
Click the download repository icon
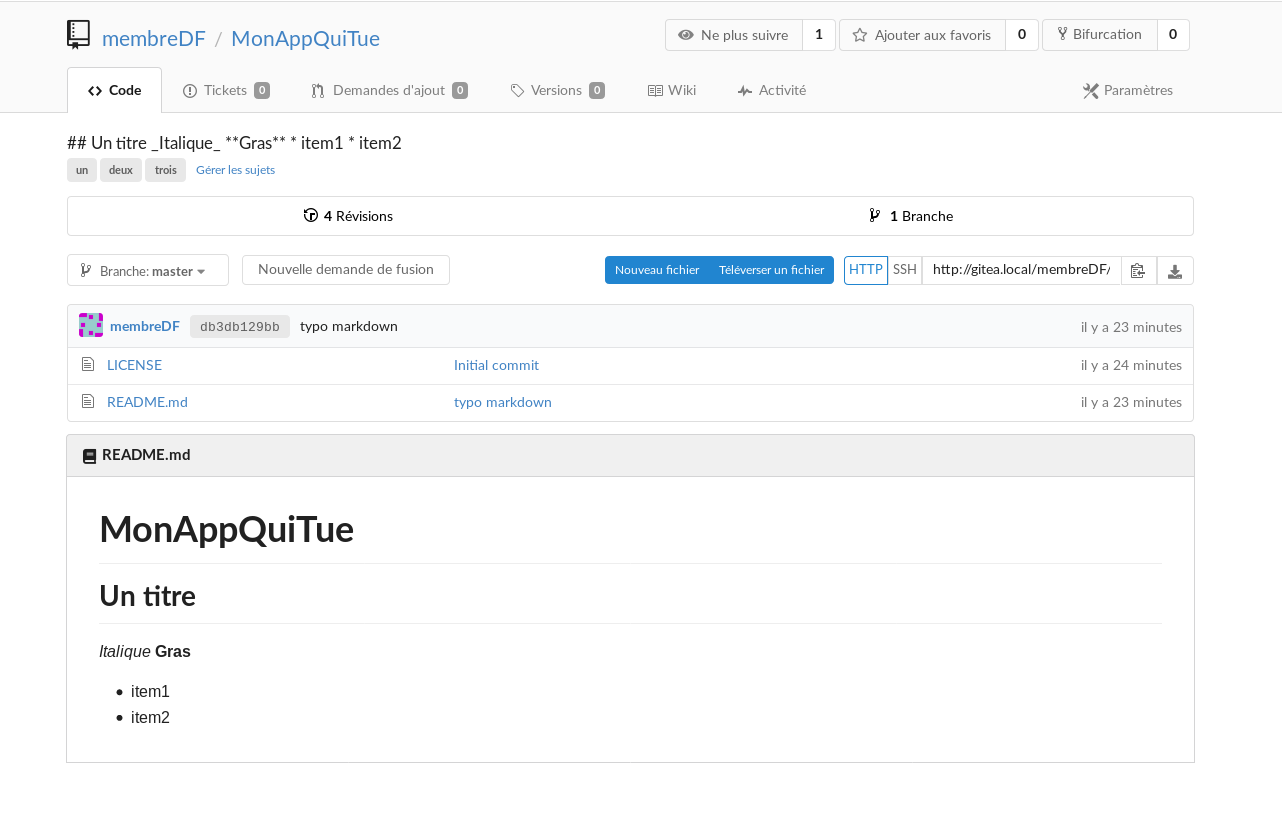[x=1175, y=271]
